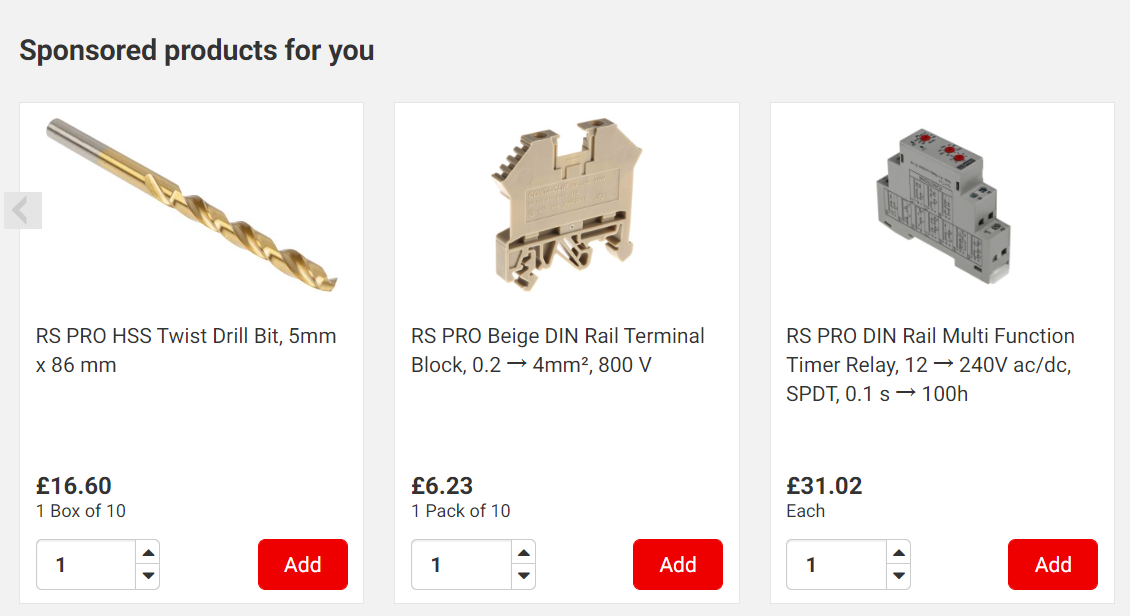Decrease the drill bit quantity
1130x616 pixels.
coord(148,576)
